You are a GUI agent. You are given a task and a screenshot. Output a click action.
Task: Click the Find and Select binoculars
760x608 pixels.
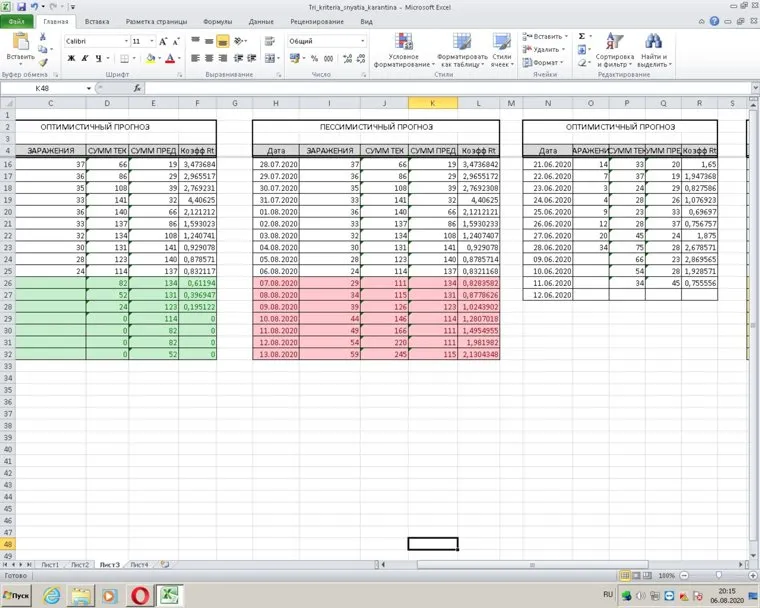[653, 49]
